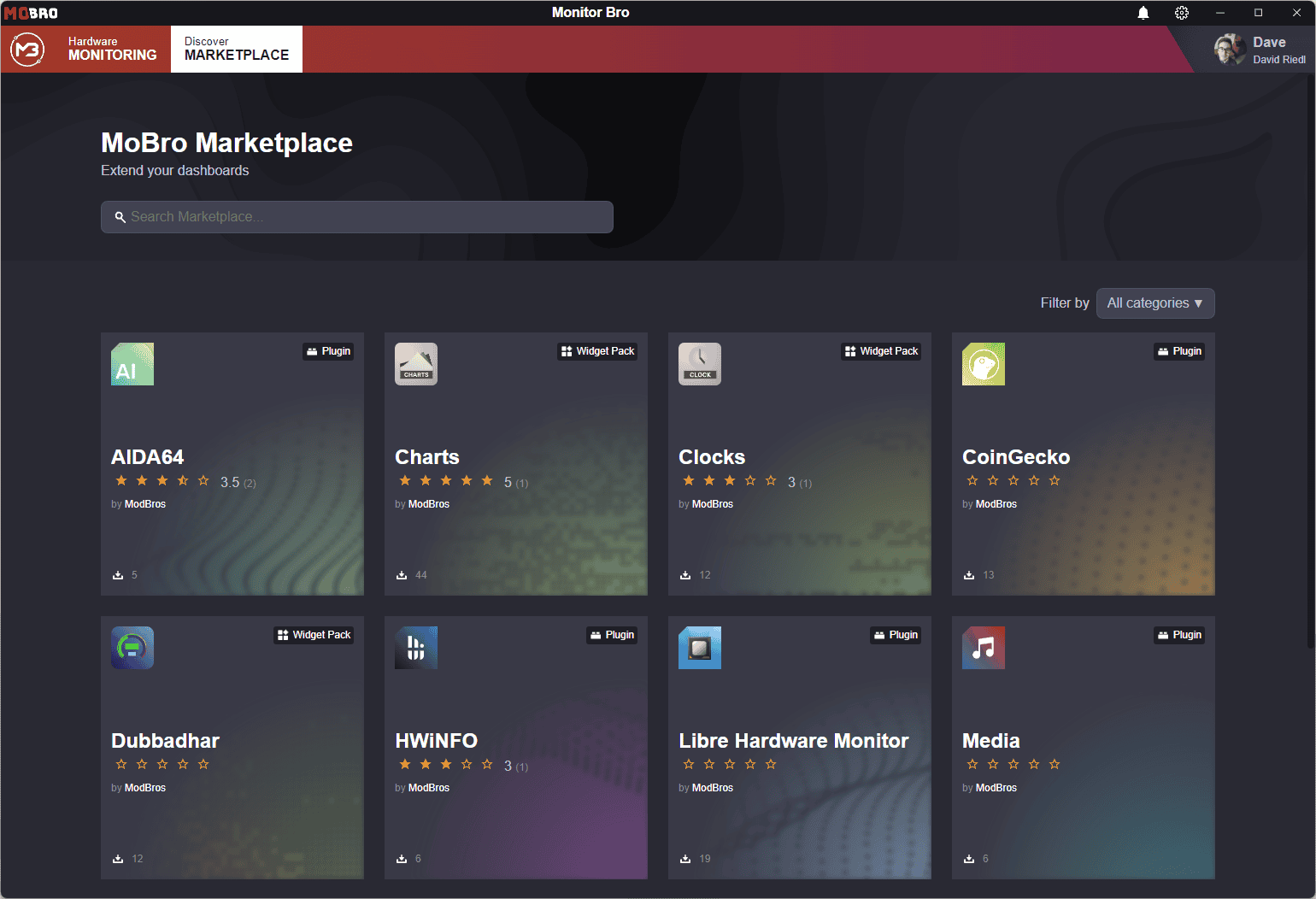Click Dave's profile avatar
The width and height of the screenshot is (1316, 899).
[x=1230, y=50]
